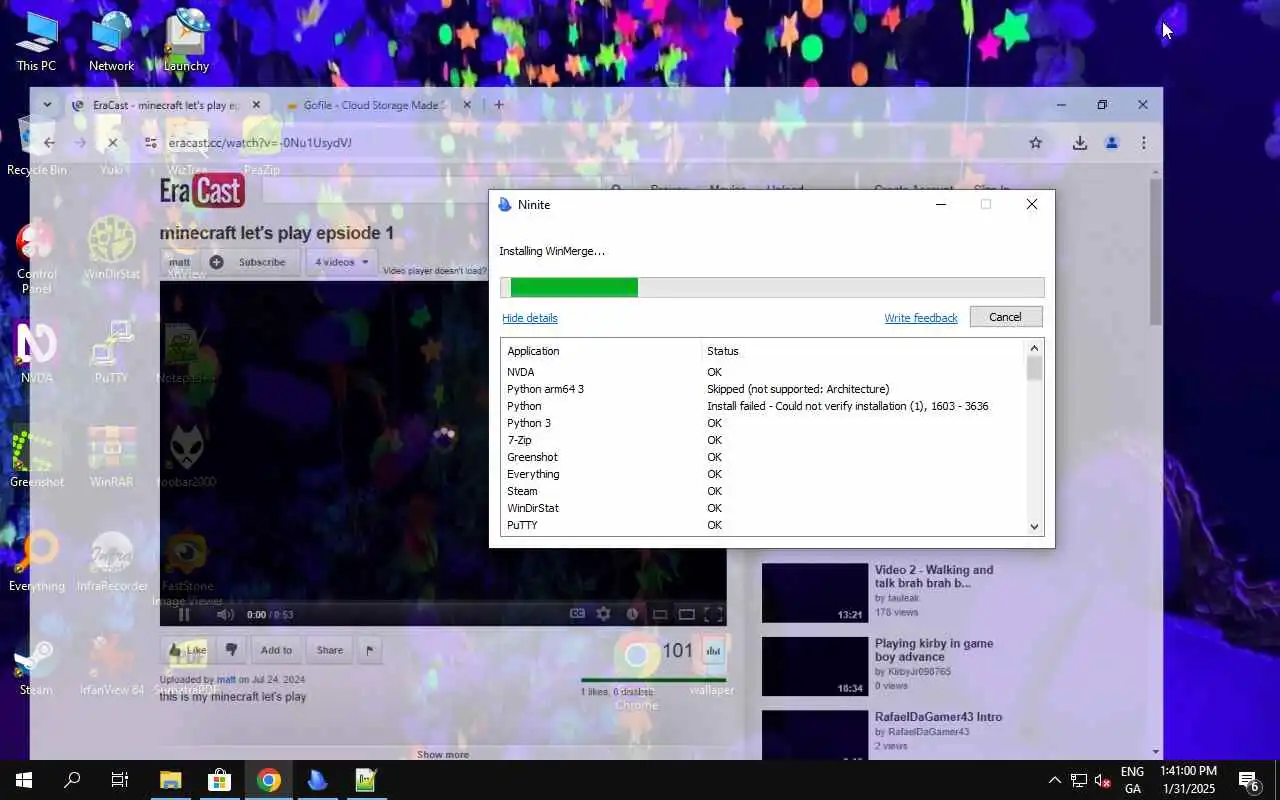Pause the video player
Image resolution: width=1280 pixels, height=800 pixels.
coord(184,614)
